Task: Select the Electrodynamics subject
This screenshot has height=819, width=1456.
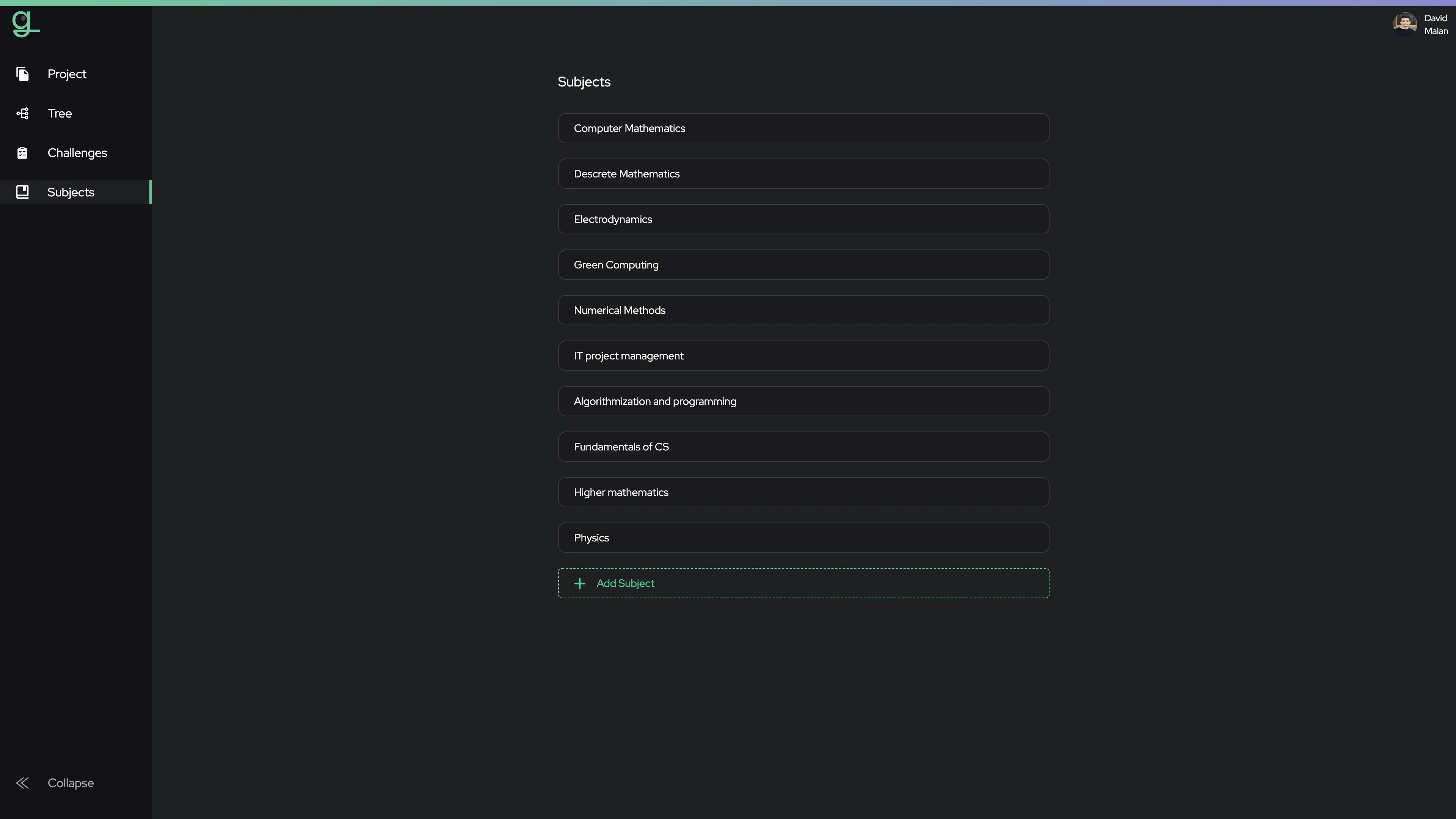Action: click(x=803, y=219)
